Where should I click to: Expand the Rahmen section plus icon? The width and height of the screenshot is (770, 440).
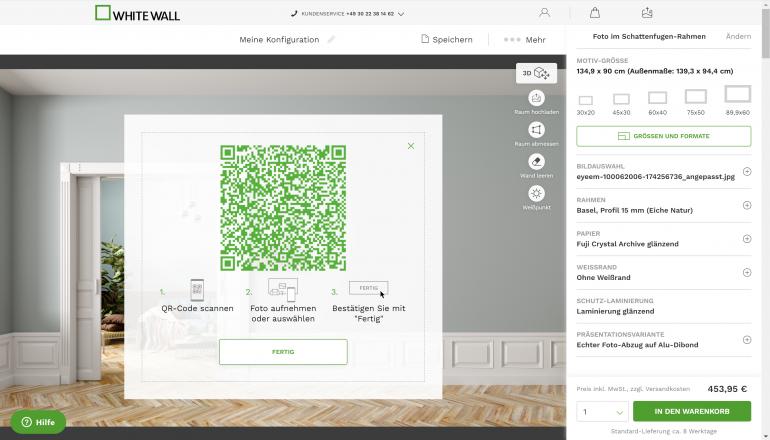pos(747,205)
